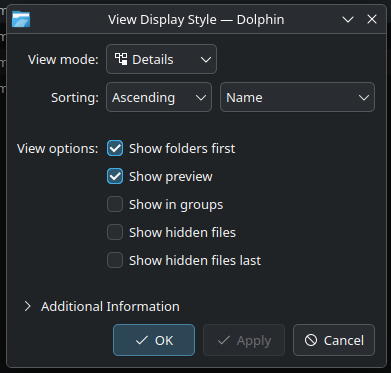Open the Ascending sort order dropdown
391x373 pixels.
(159, 97)
